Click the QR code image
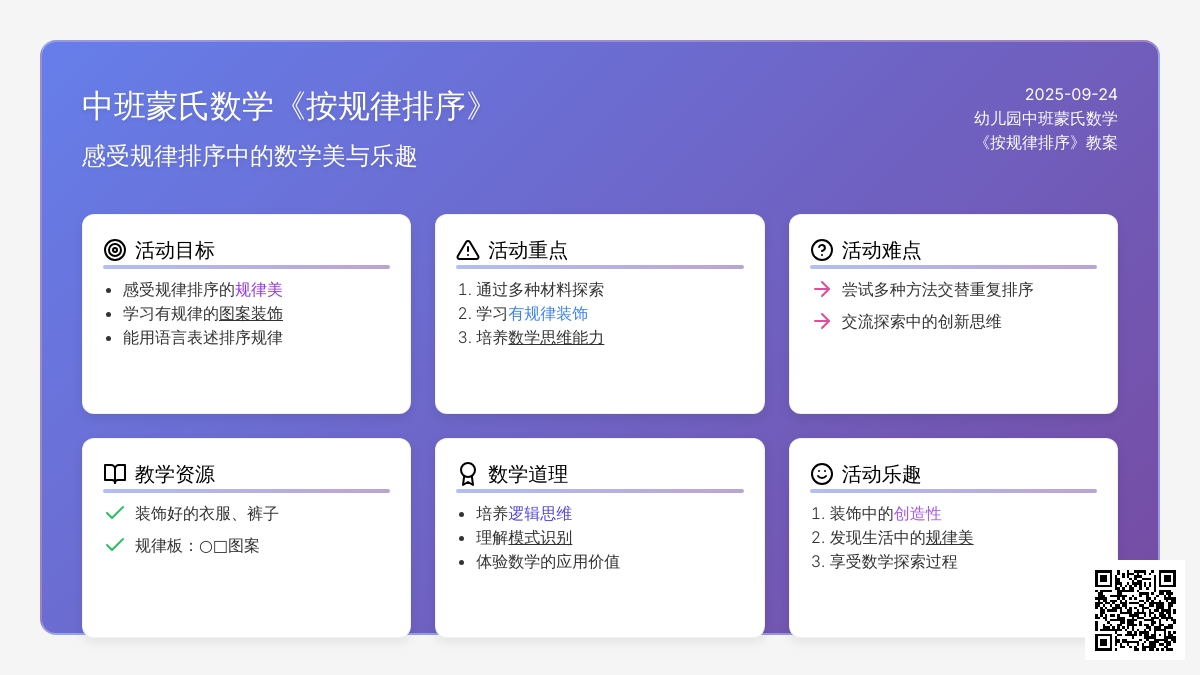The width and height of the screenshot is (1200, 675). pyautogui.click(x=1135, y=610)
